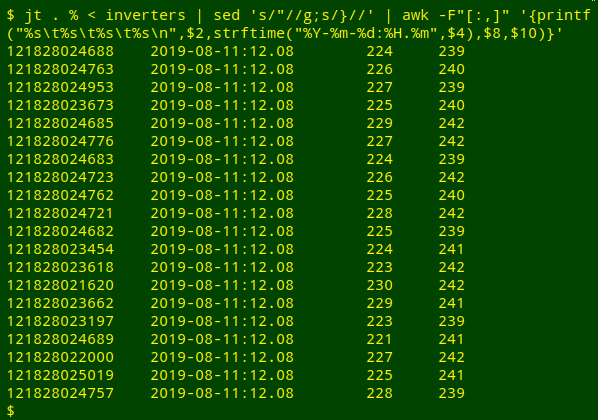Screen dimensions: 598x420
Task: Click value 242 in row 121828024776
Action: [x=452, y=141]
